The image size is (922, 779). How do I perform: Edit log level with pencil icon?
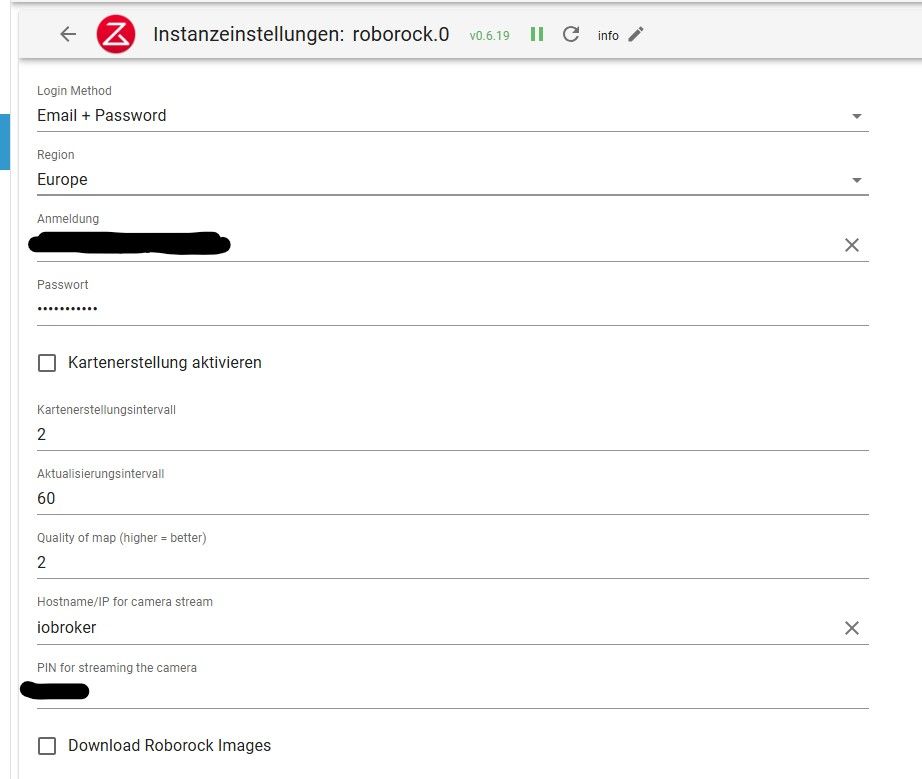(x=636, y=35)
